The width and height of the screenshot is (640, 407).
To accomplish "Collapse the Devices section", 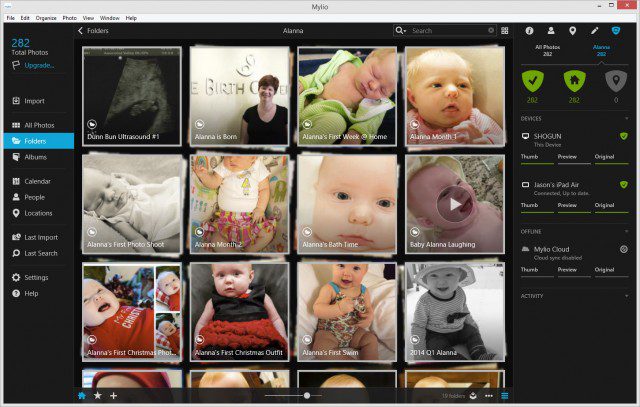I will tap(627, 118).
